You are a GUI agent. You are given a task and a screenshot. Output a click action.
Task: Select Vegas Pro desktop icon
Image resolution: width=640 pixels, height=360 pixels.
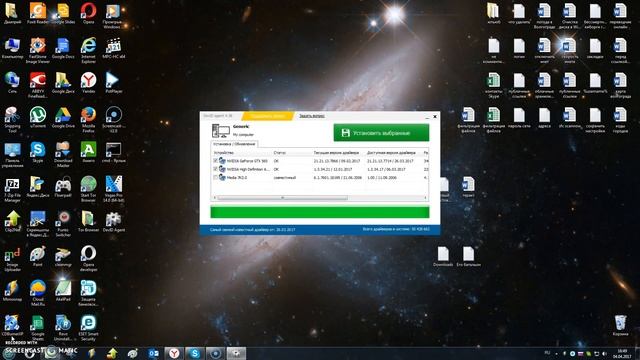(x=113, y=189)
